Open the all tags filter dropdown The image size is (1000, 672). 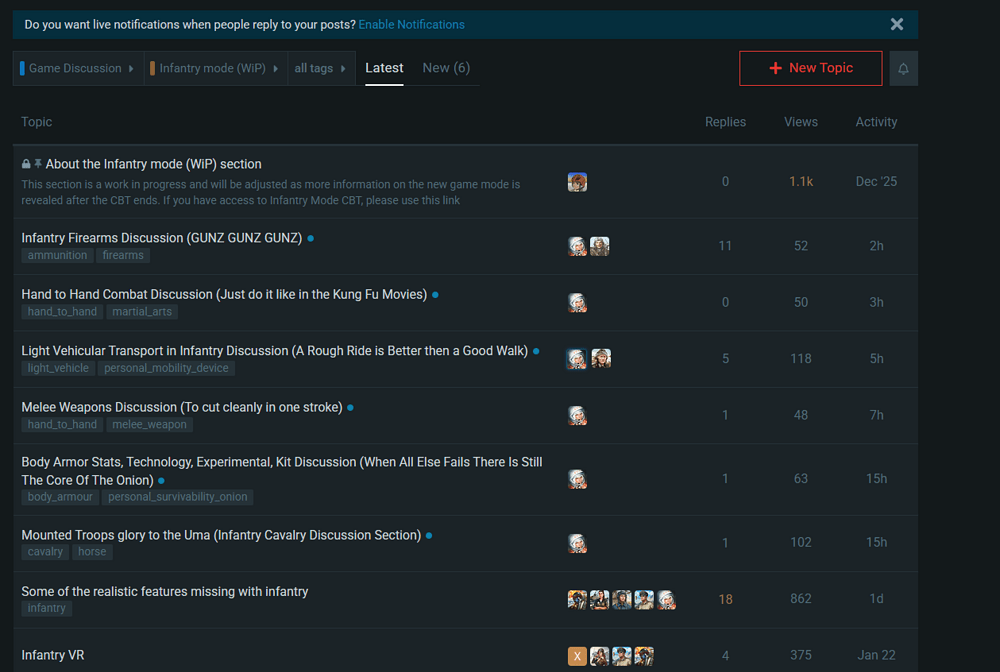pyautogui.click(x=320, y=68)
